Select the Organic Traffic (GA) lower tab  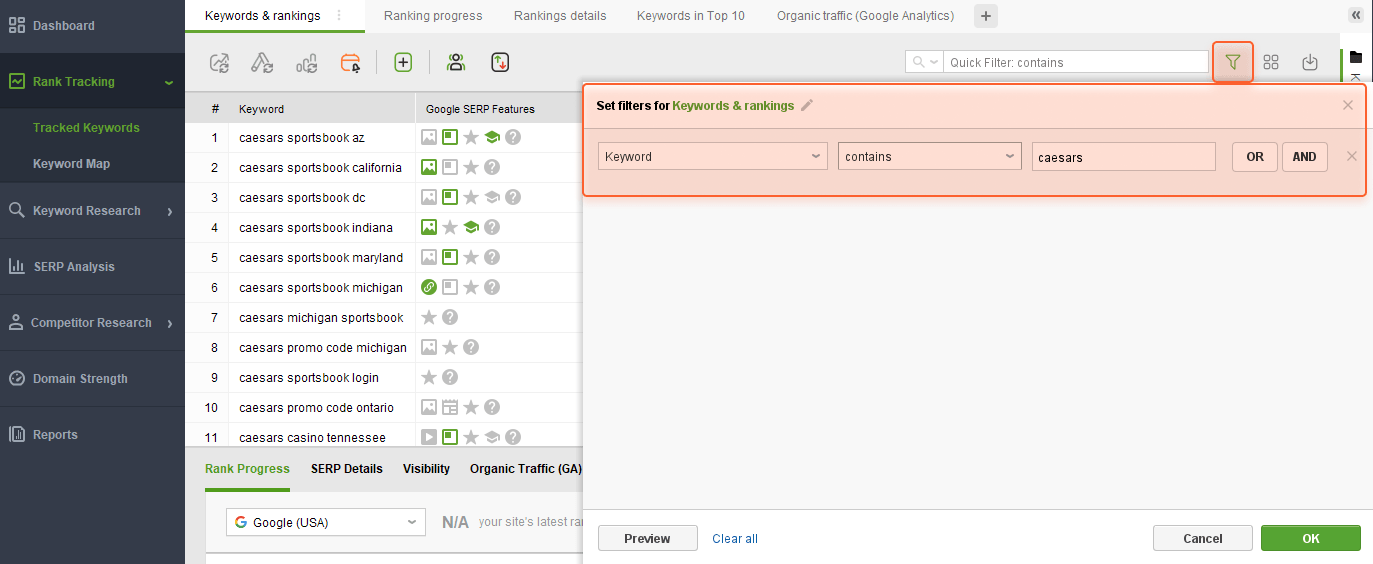coord(526,469)
